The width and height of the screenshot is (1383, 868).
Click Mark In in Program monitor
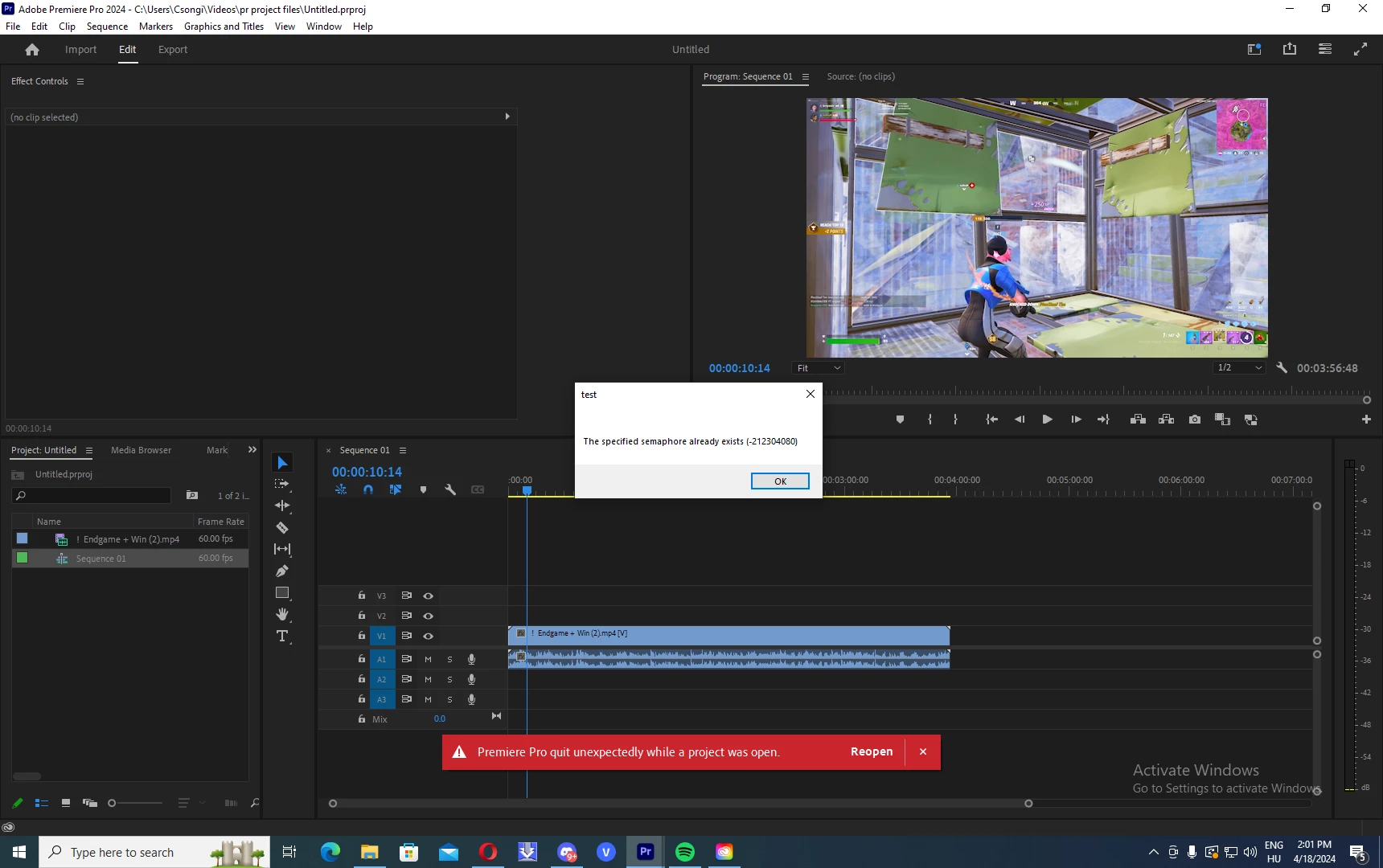click(930, 420)
